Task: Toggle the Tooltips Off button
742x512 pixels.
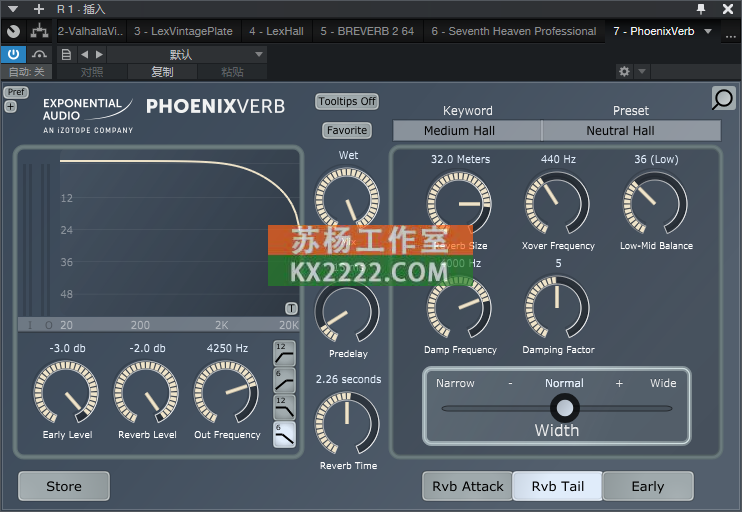Action: [x=347, y=101]
